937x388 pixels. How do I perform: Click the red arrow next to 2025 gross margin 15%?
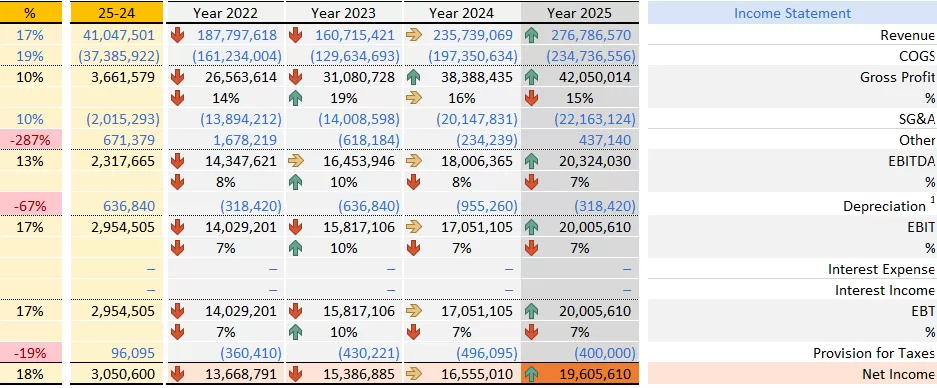(x=531, y=98)
